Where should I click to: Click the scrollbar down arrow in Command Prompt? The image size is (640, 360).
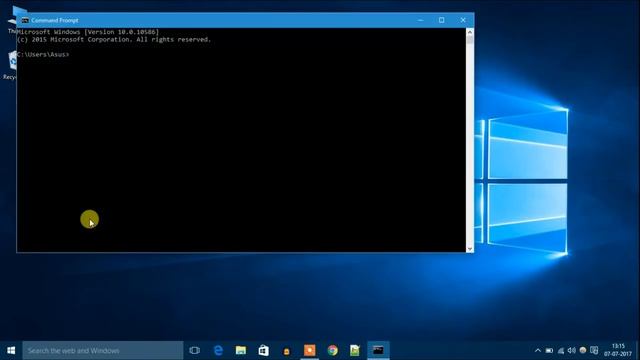[x=470, y=249]
